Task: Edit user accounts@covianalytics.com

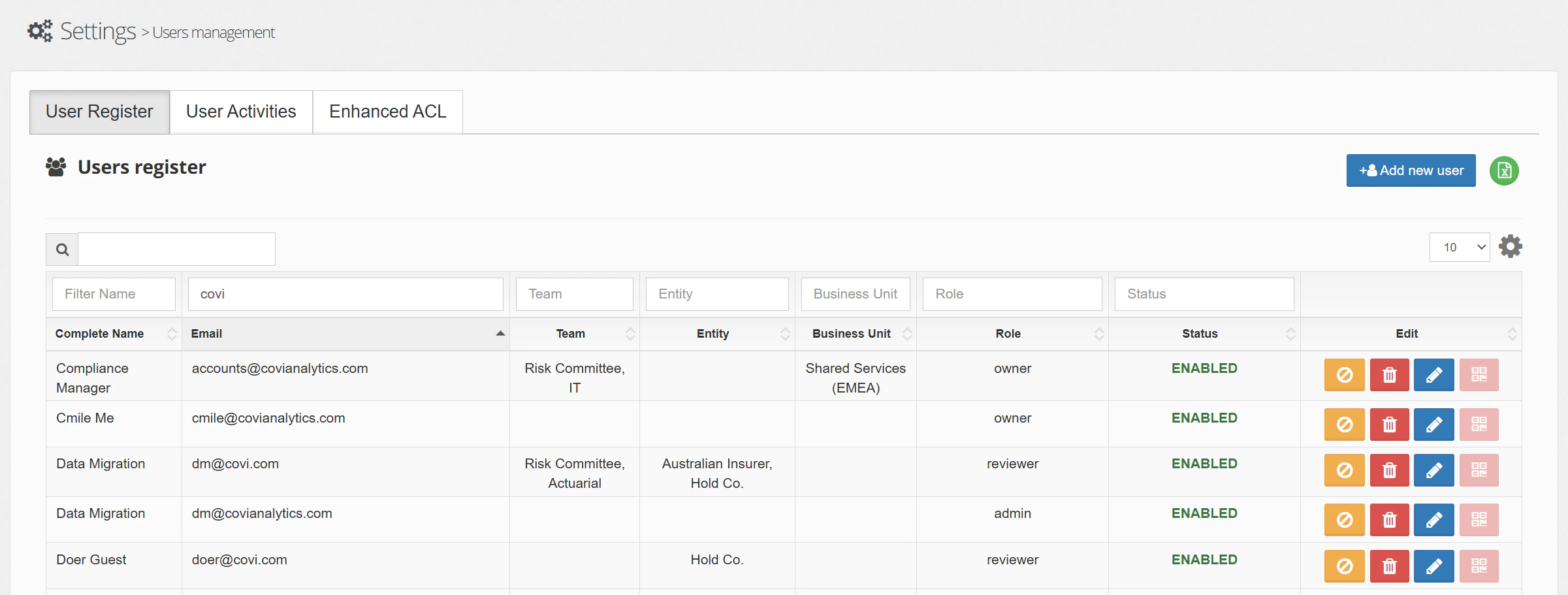Action: 1434,375
